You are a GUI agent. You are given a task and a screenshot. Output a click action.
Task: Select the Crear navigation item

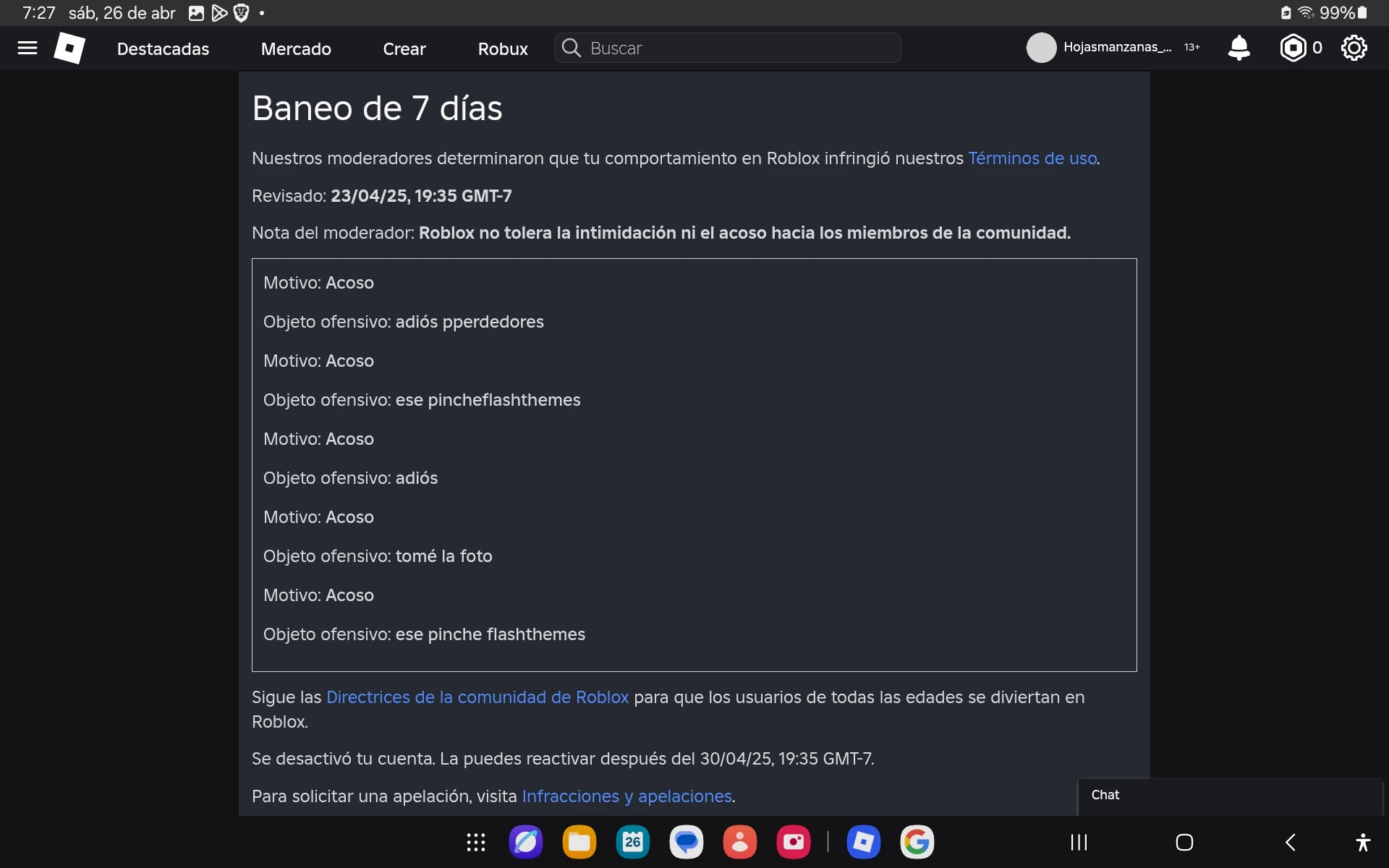pos(404,48)
